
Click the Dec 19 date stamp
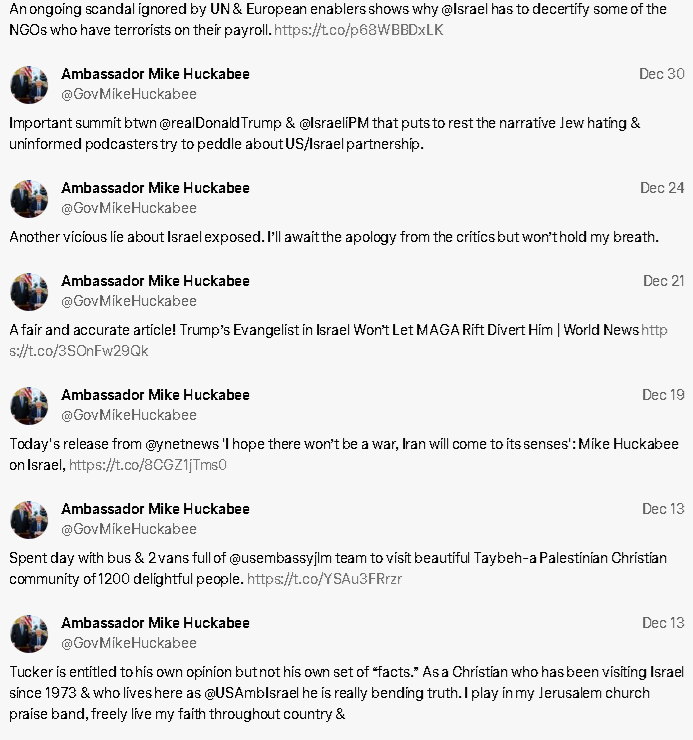point(663,395)
